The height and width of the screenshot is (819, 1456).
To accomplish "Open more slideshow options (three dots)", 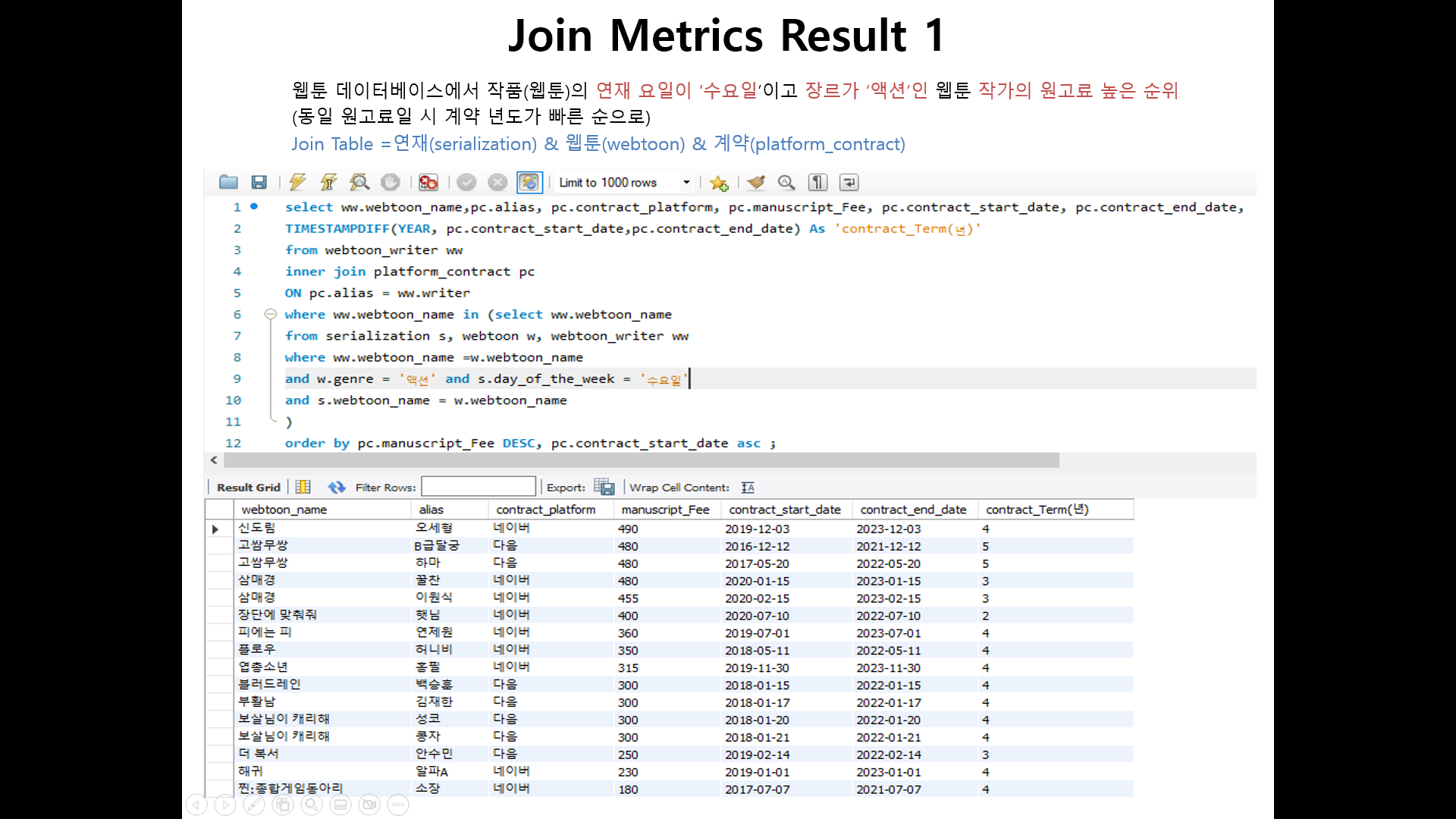I will [398, 805].
